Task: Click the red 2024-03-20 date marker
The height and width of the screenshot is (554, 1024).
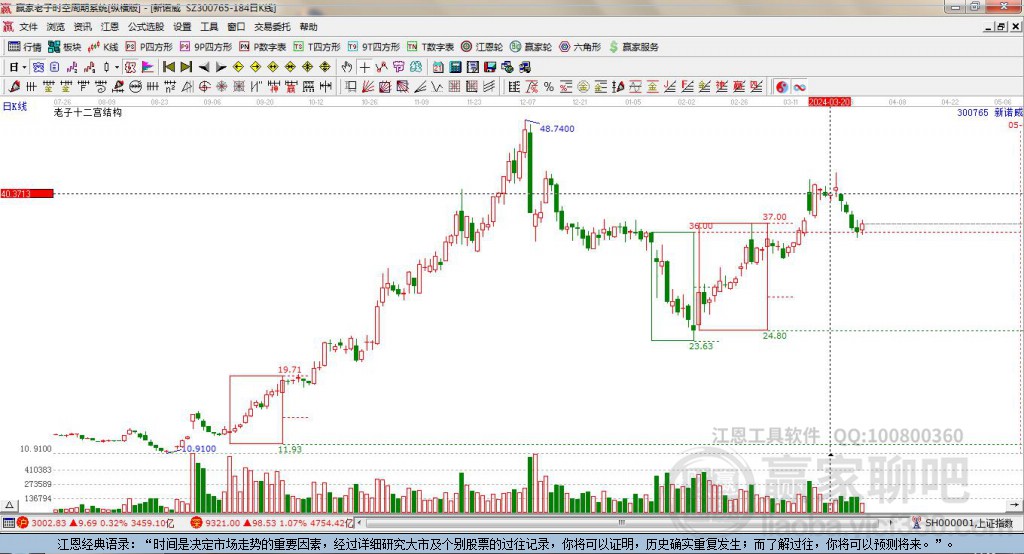Action: click(x=829, y=102)
